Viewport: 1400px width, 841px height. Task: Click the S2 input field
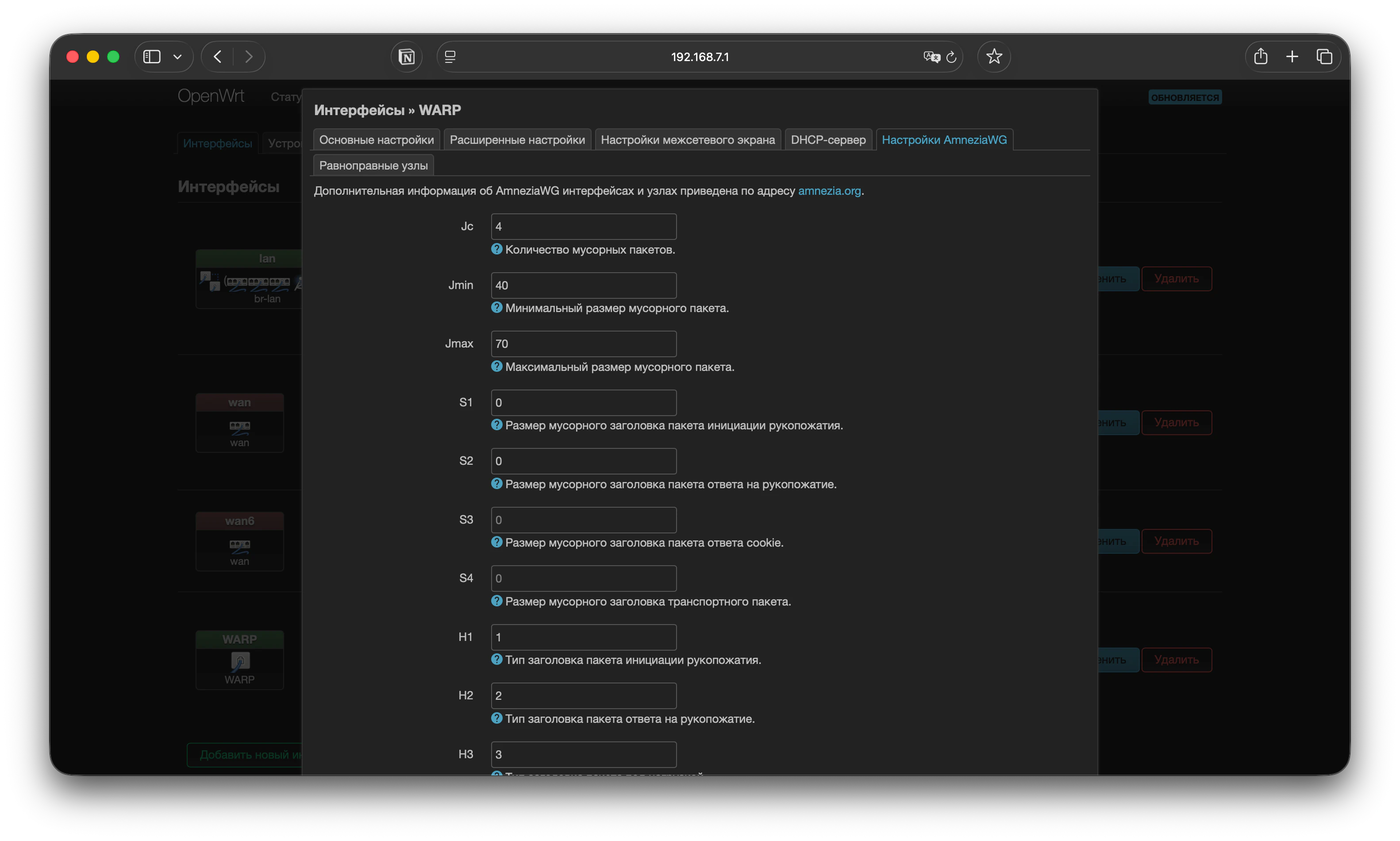583,461
